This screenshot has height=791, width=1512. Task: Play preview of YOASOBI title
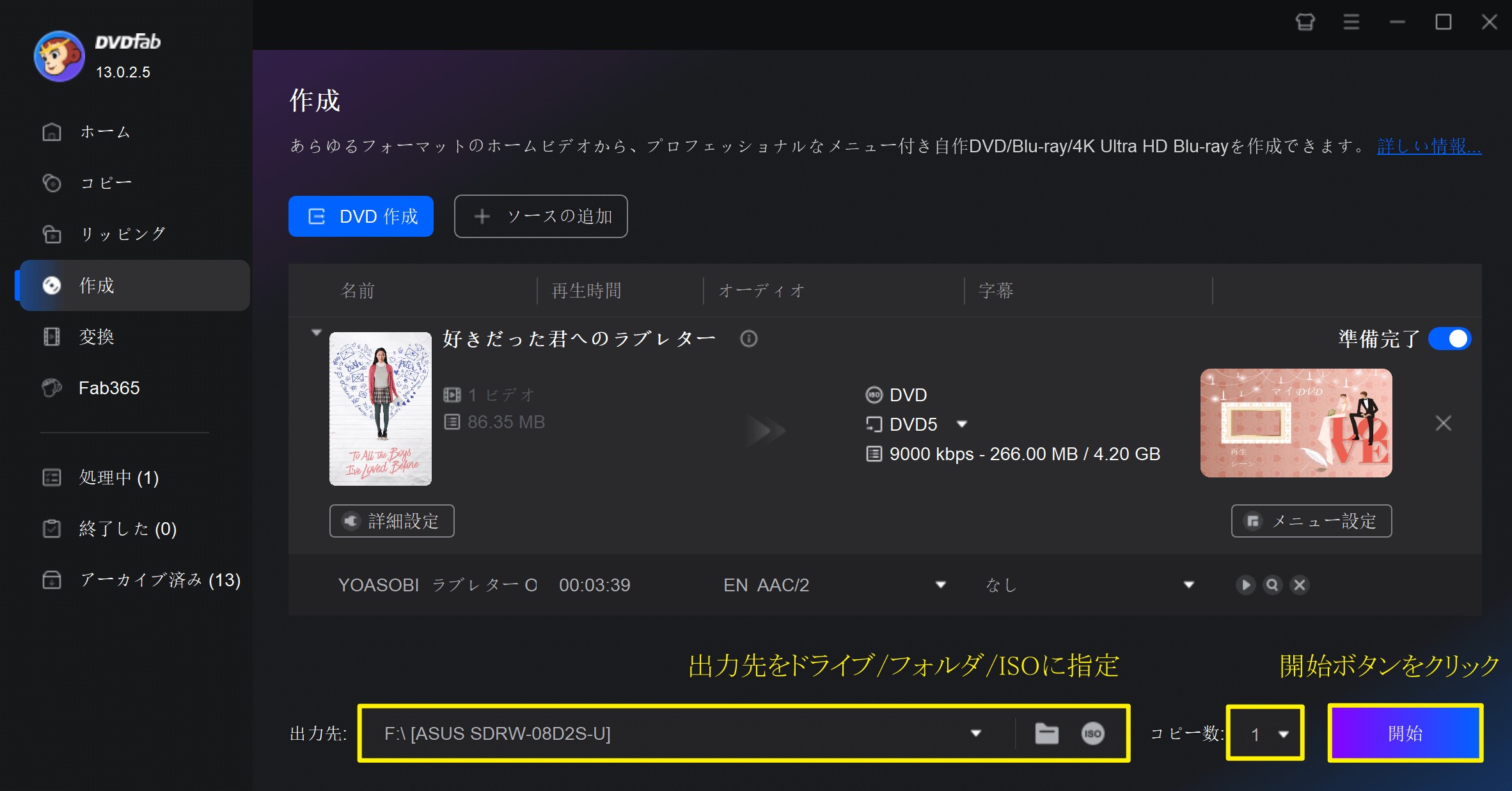pos(1245,585)
